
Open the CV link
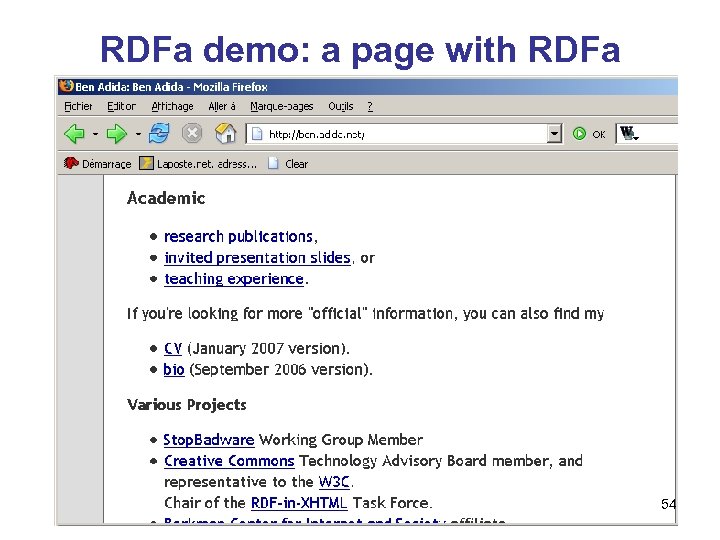[x=173, y=349]
